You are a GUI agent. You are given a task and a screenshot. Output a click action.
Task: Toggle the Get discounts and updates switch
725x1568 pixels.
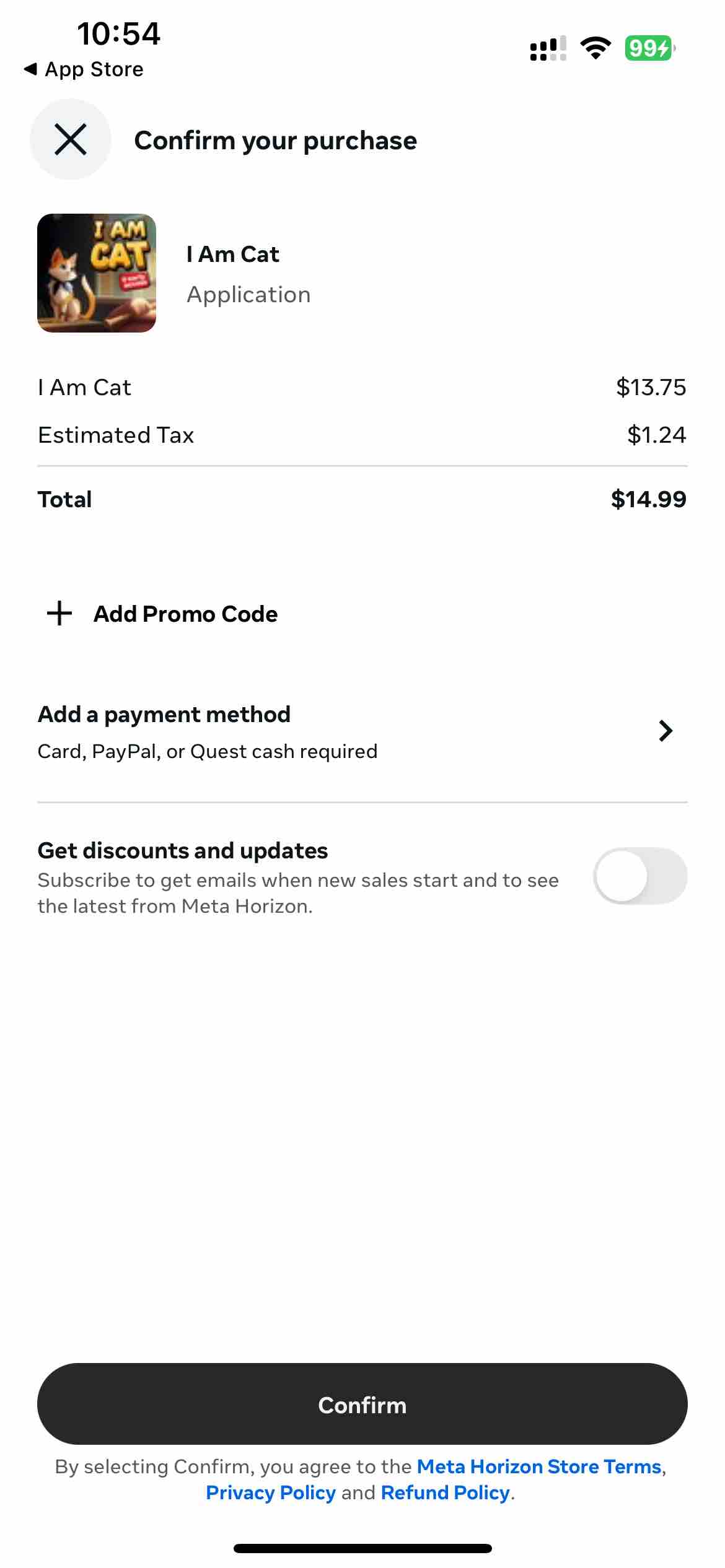(640, 876)
